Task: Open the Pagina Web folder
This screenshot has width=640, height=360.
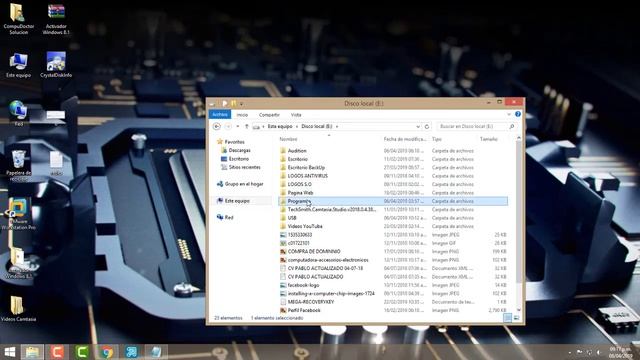Action: coord(300,193)
